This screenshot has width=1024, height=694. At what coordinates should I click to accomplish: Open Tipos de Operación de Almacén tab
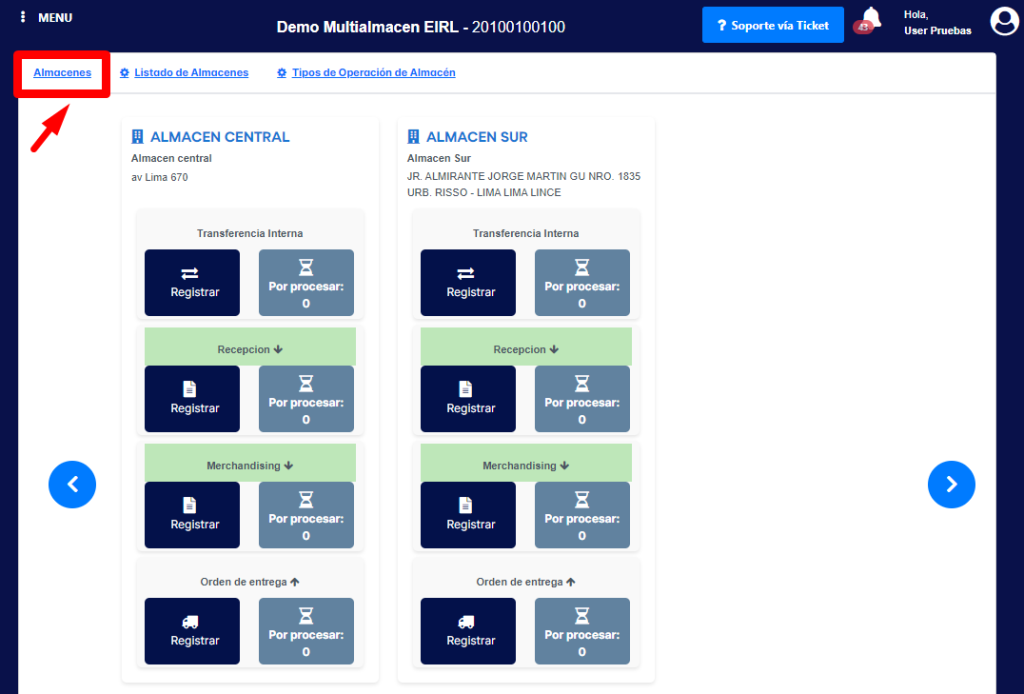pos(374,72)
